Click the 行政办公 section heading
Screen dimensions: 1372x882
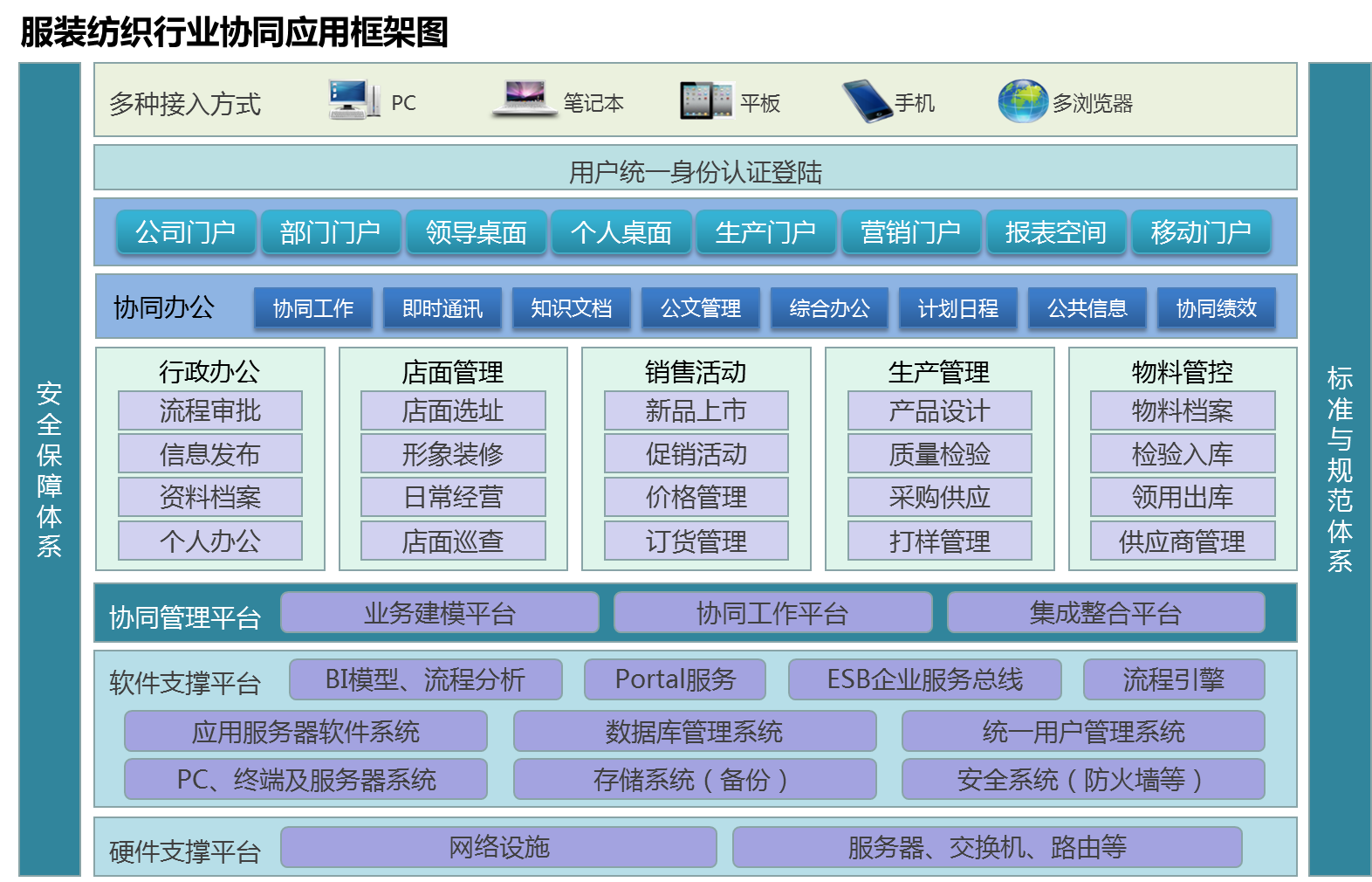[209, 371]
